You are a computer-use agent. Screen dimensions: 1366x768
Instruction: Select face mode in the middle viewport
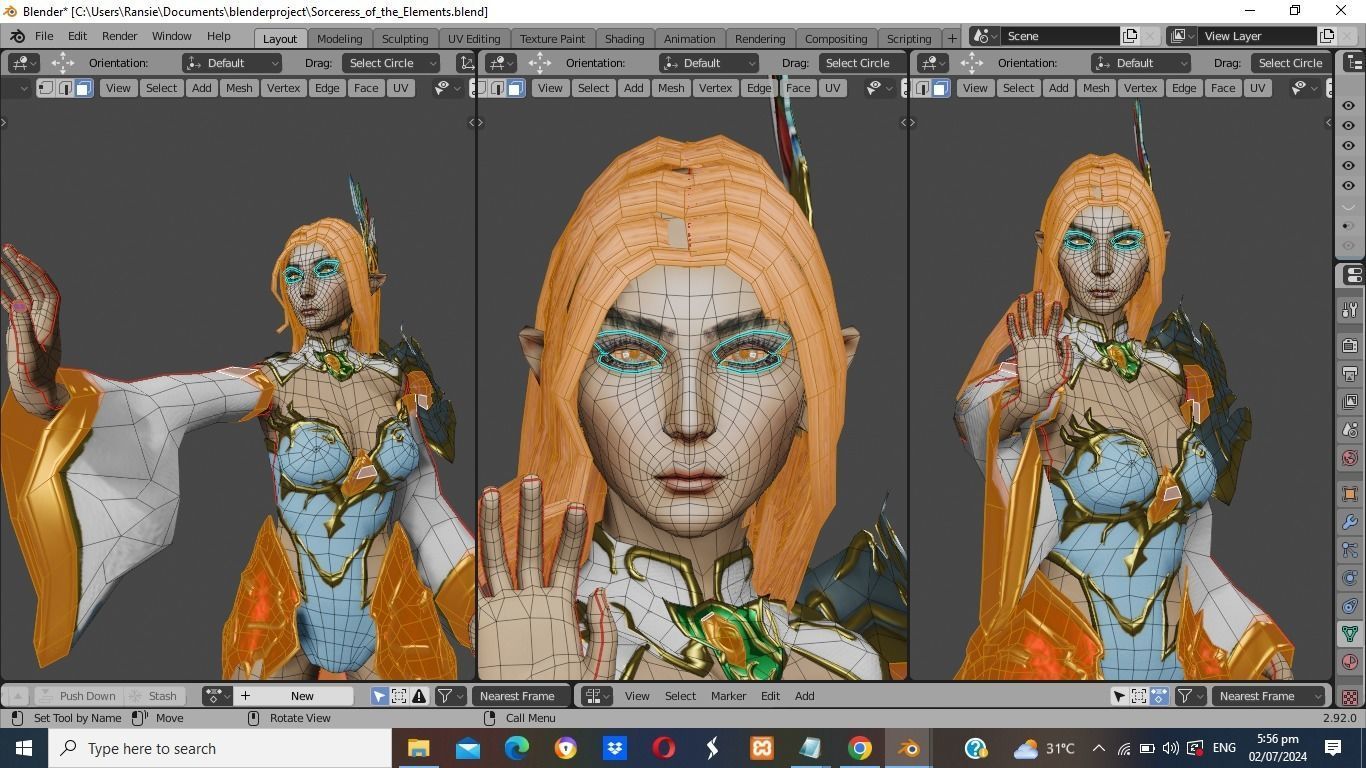(515, 88)
